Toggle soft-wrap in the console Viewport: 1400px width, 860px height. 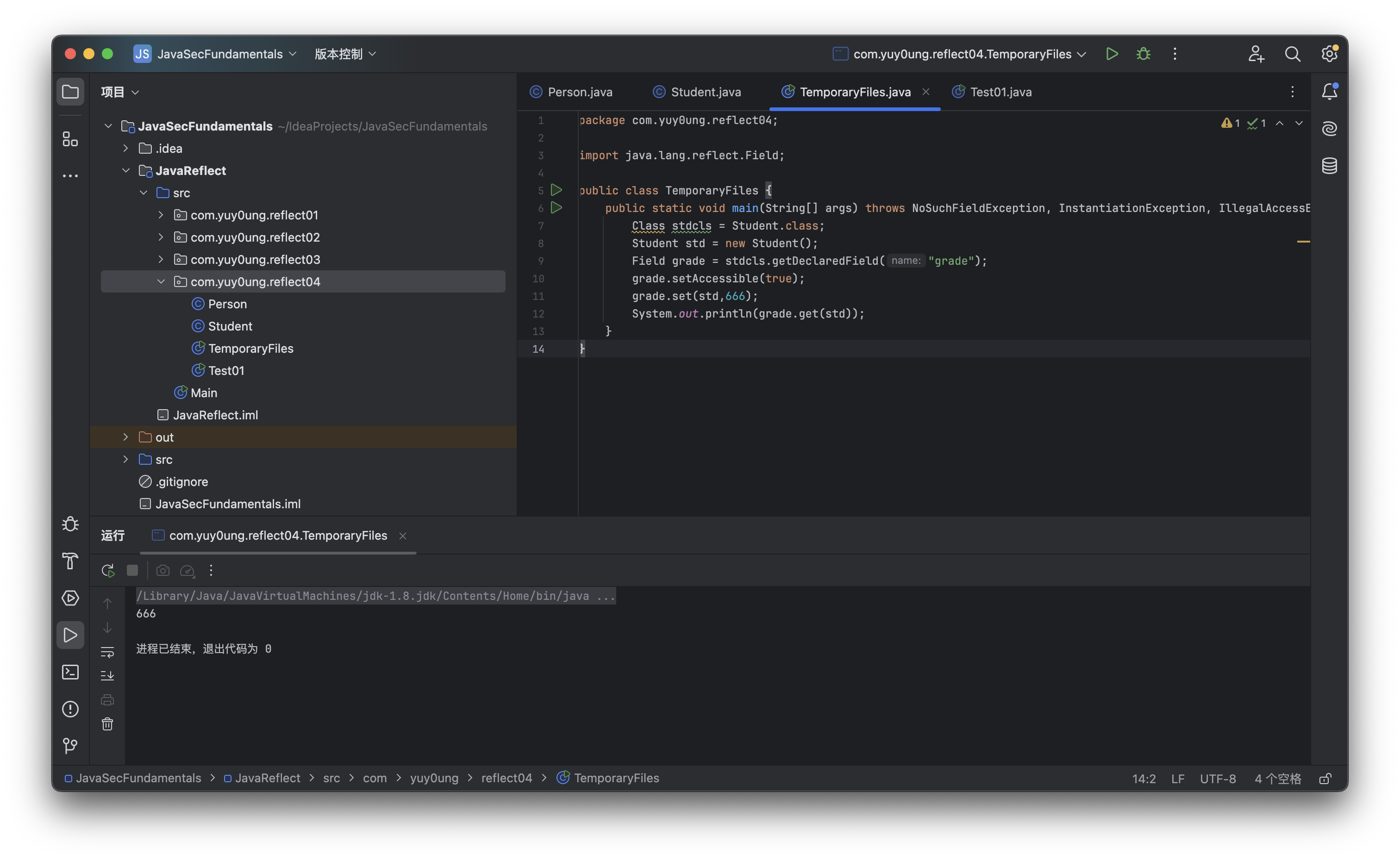point(107,651)
